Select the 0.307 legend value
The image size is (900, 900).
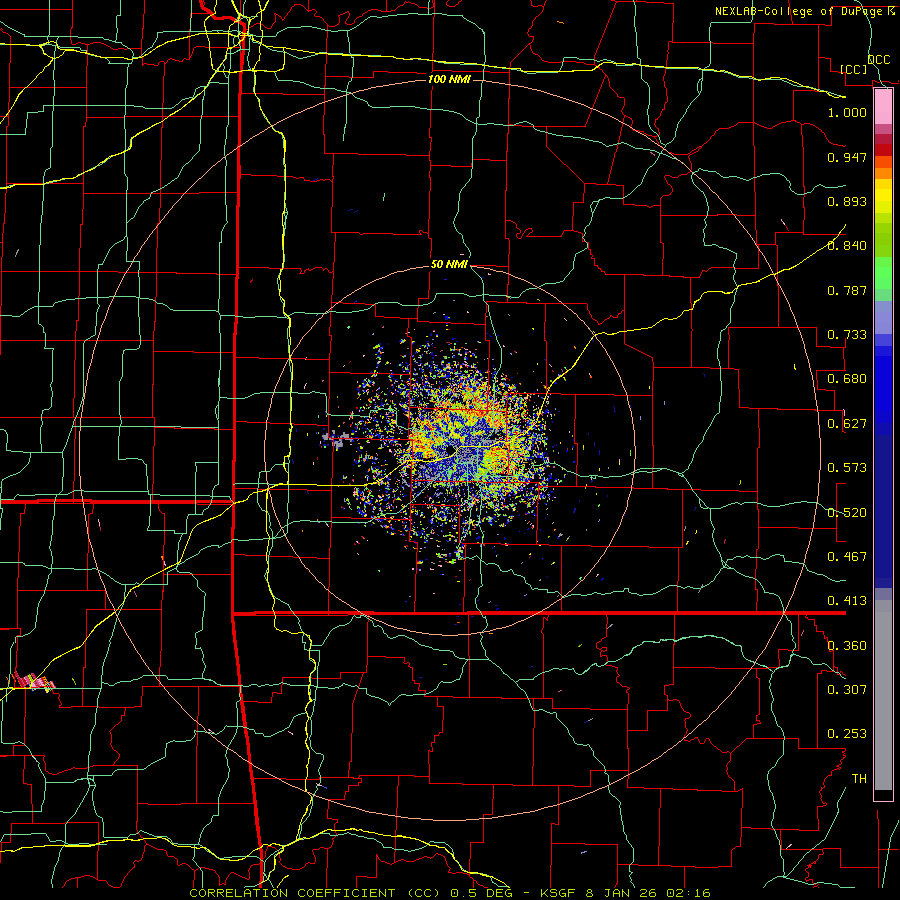tap(847, 690)
